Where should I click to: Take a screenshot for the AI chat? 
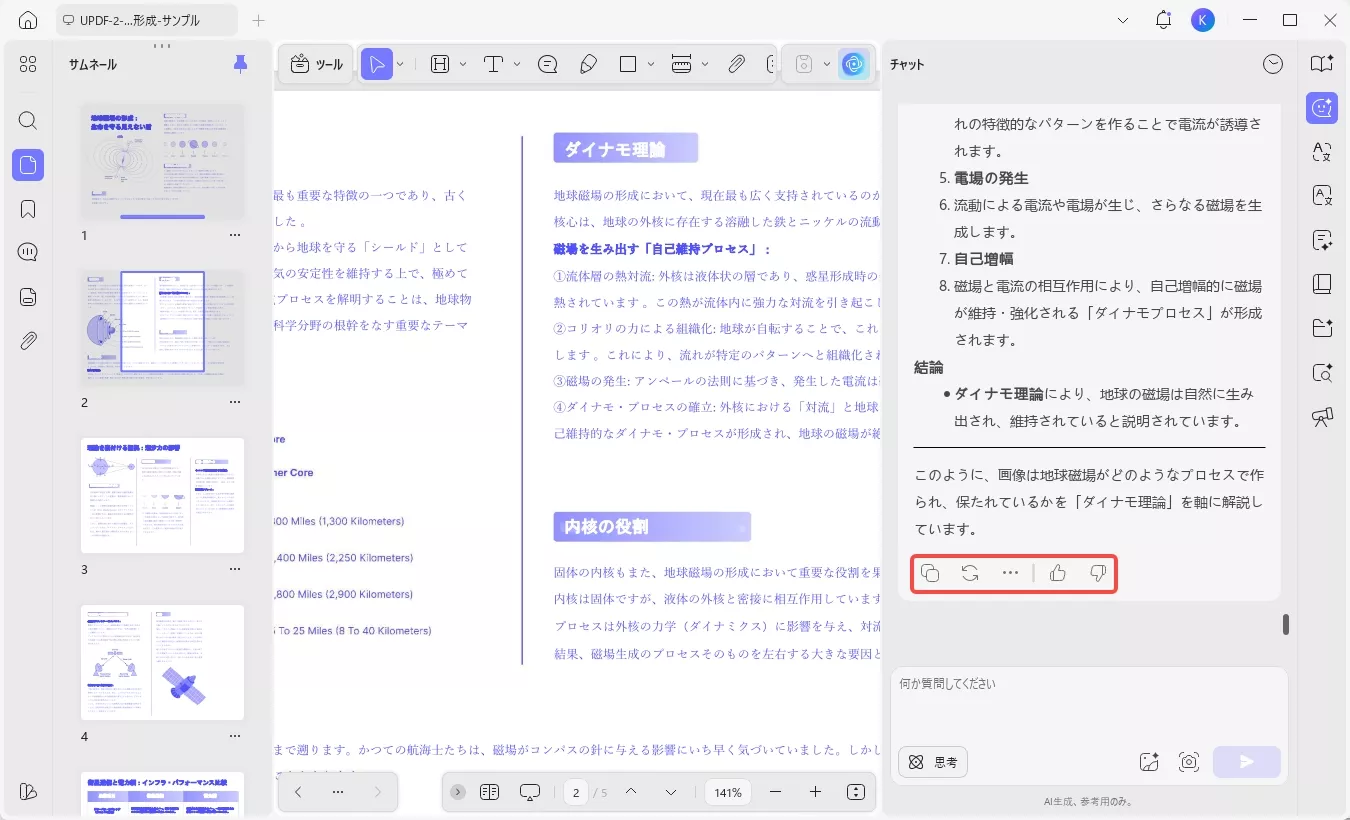point(1189,761)
